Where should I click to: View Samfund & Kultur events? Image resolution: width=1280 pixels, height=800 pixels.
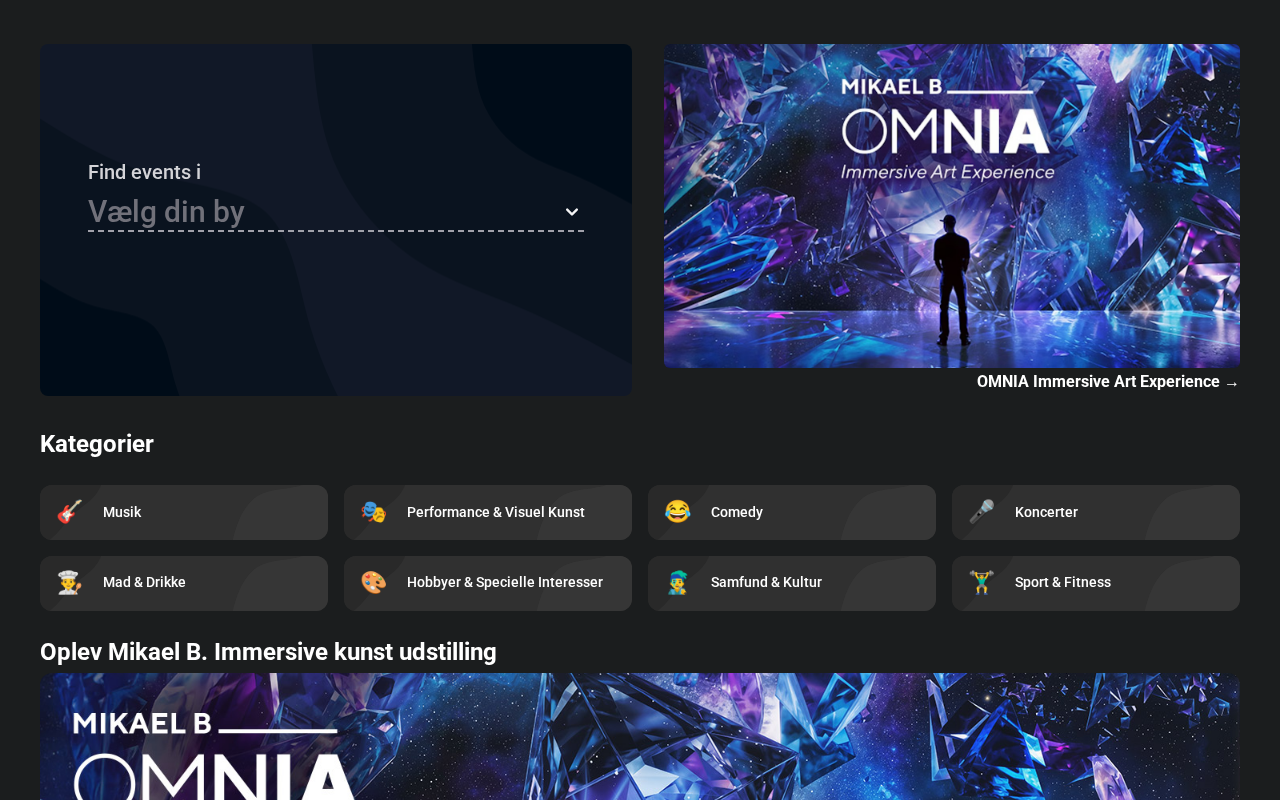click(x=792, y=583)
